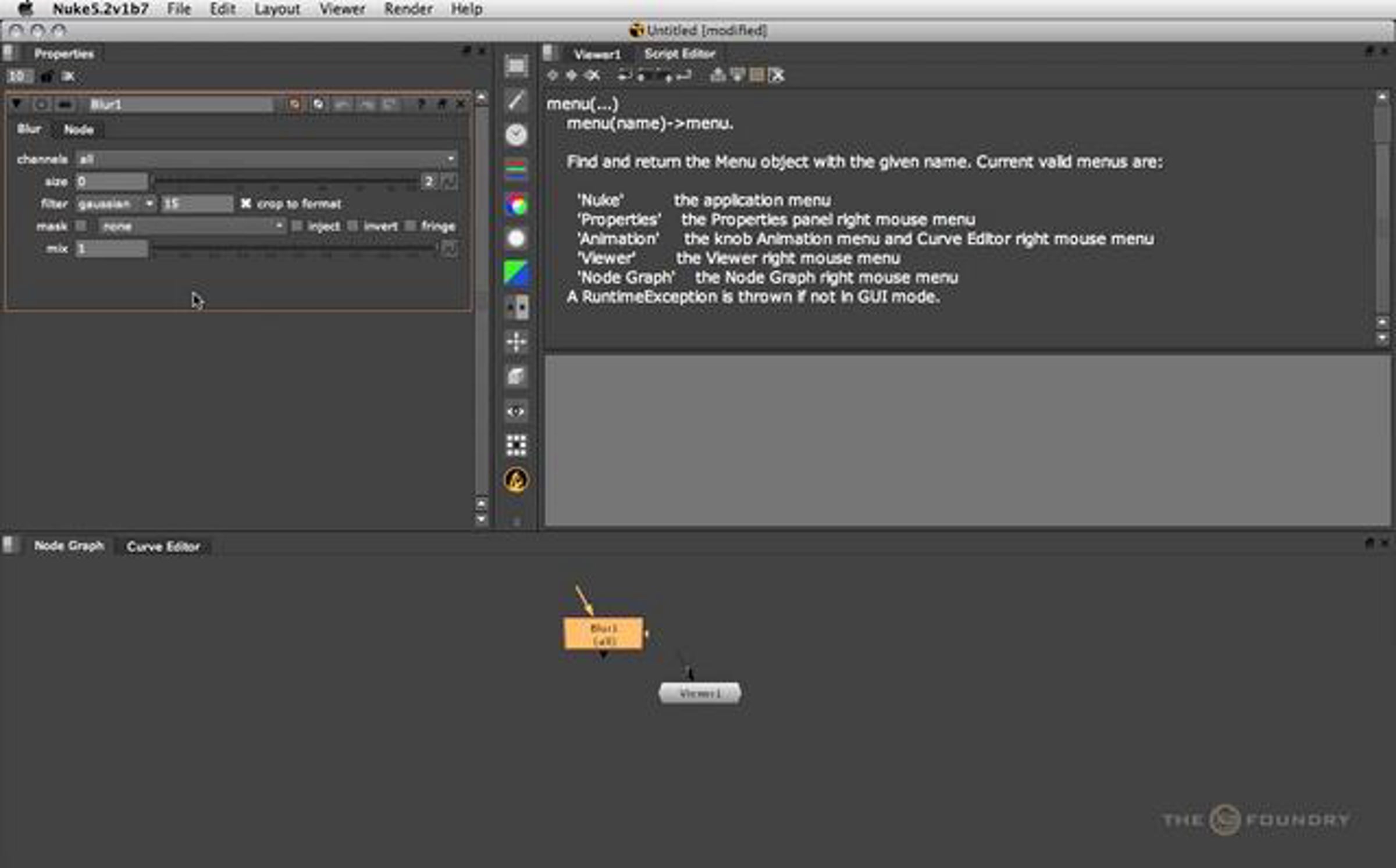This screenshot has width=1396, height=868.
Task: Open the File menu
Action: pos(179,9)
